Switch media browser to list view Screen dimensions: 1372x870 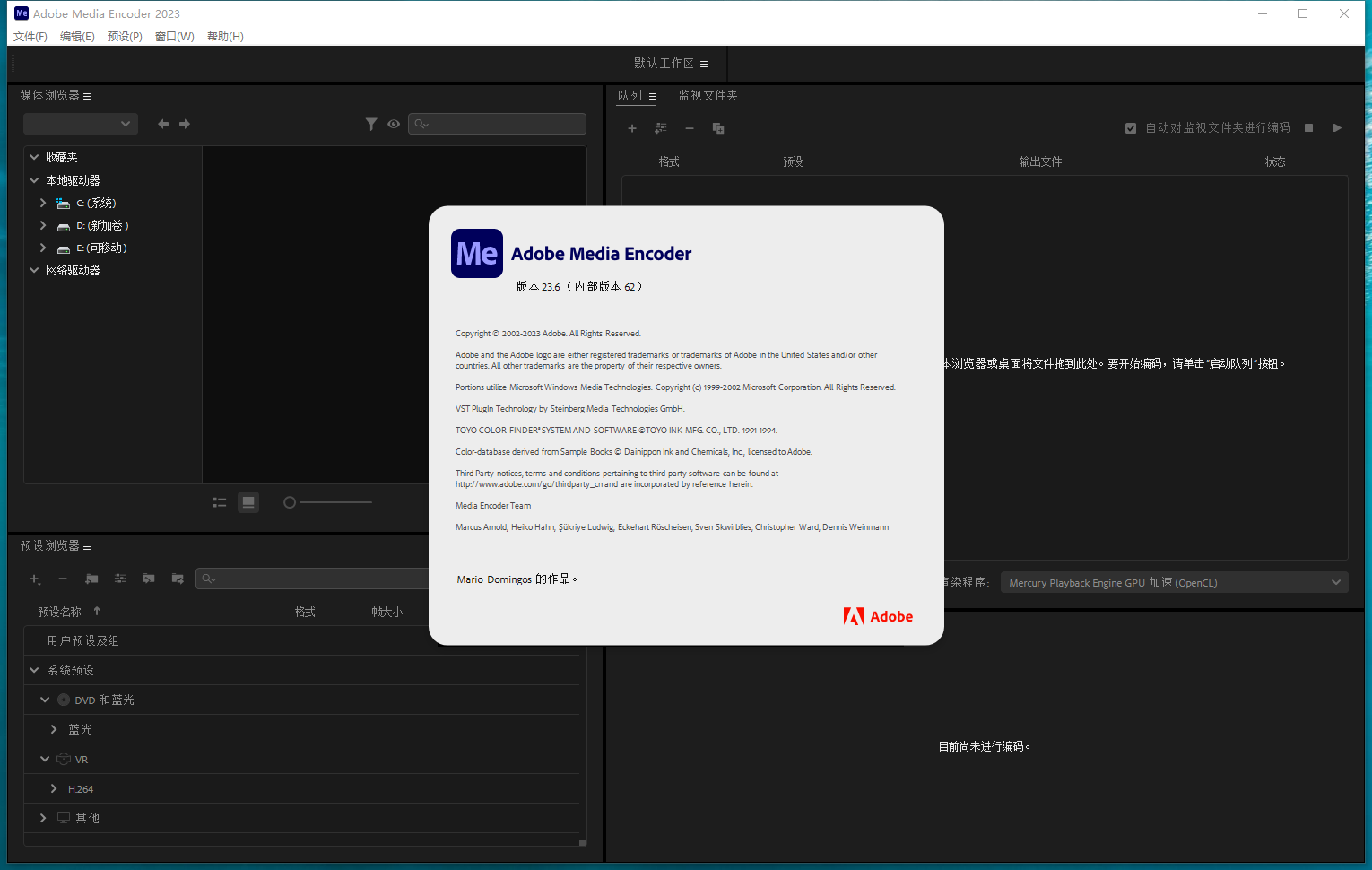click(x=220, y=502)
